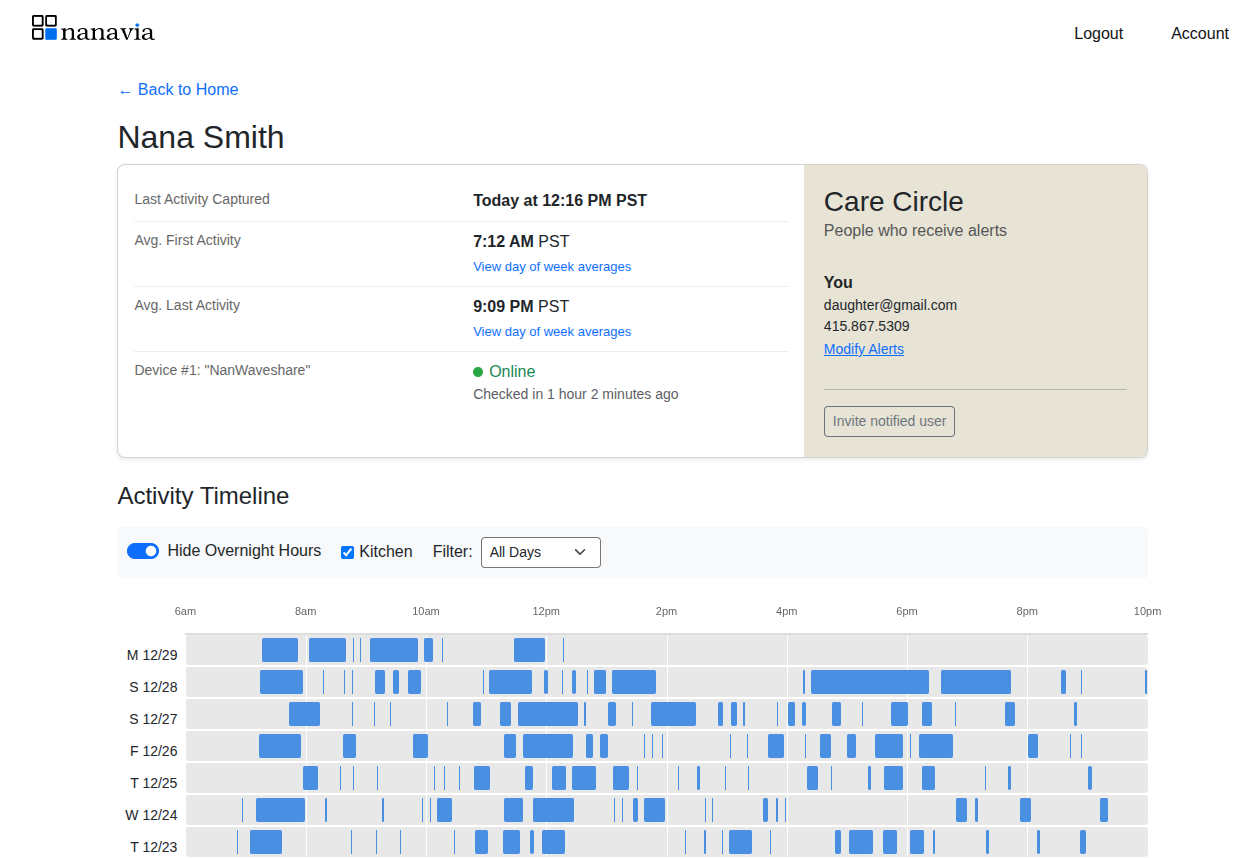Open the Account menu
Viewport: 1260px width, 858px height.
tap(1199, 33)
